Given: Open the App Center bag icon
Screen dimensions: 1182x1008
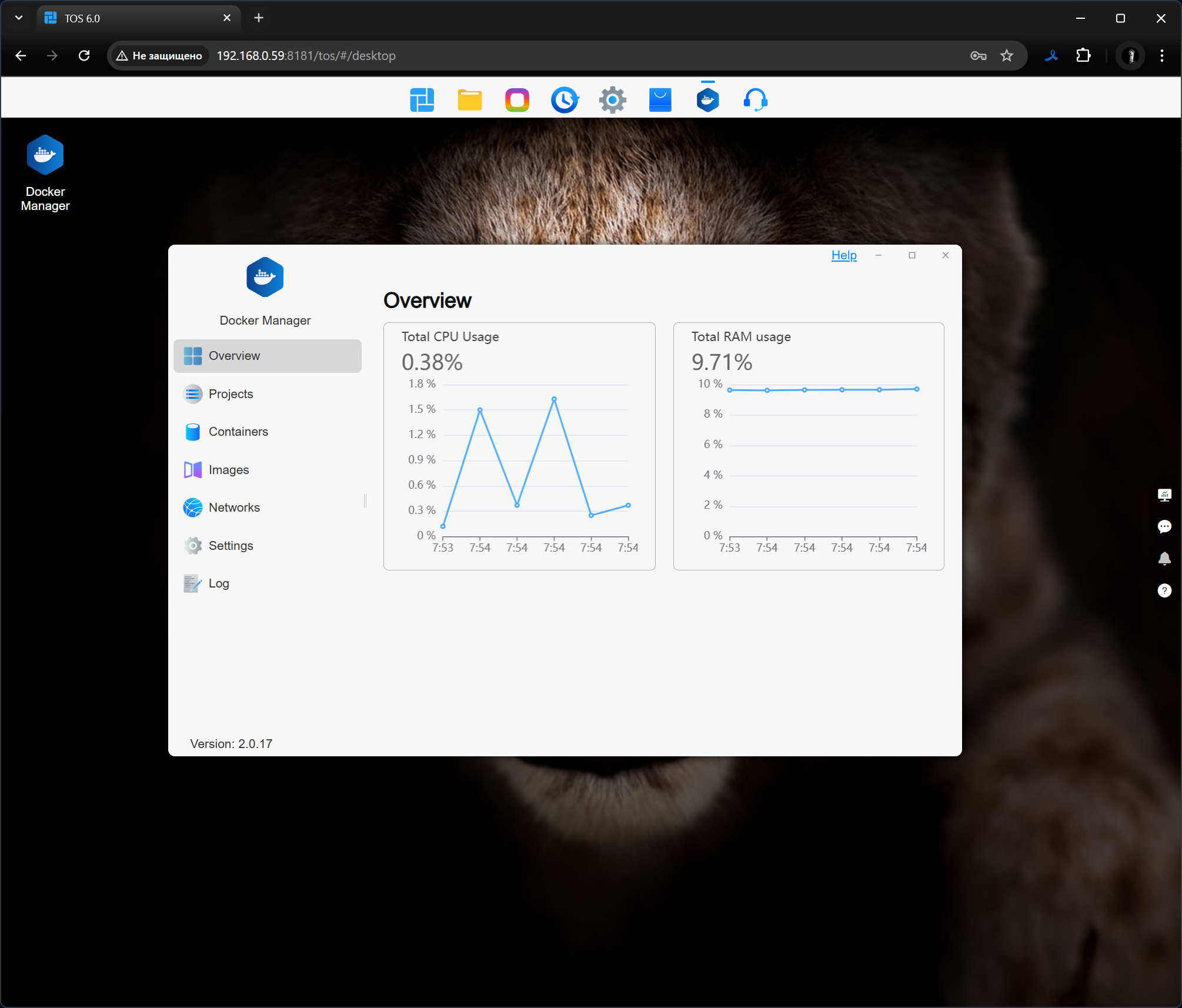Looking at the screenshot, I should (660, 100).
